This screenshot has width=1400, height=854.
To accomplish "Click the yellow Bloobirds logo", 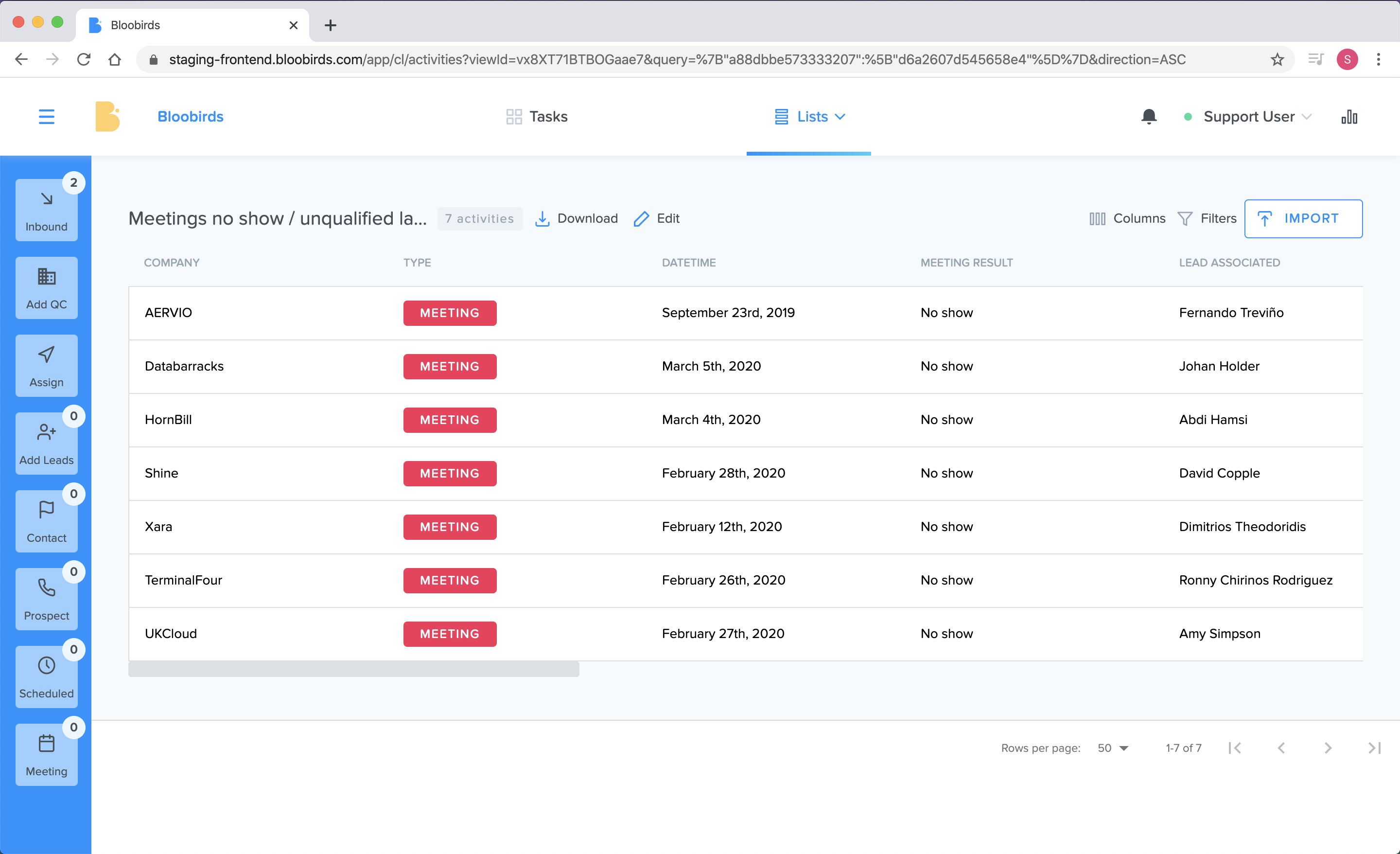I will click(x=107, y=117).
